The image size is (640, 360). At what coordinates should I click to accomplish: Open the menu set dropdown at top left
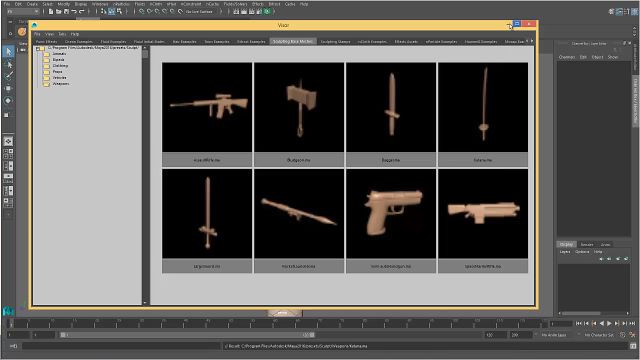22,11
